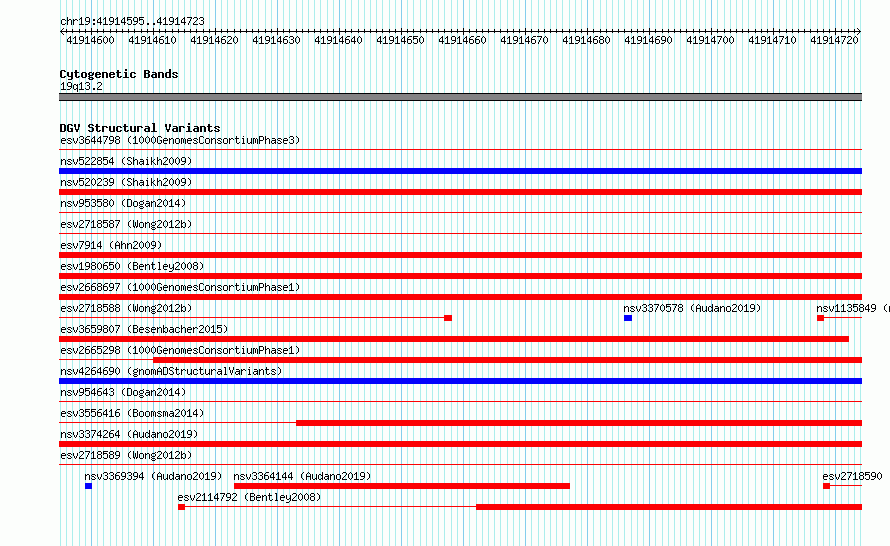Click the esv2718587 (Wong2012b) label

[126, 224]
